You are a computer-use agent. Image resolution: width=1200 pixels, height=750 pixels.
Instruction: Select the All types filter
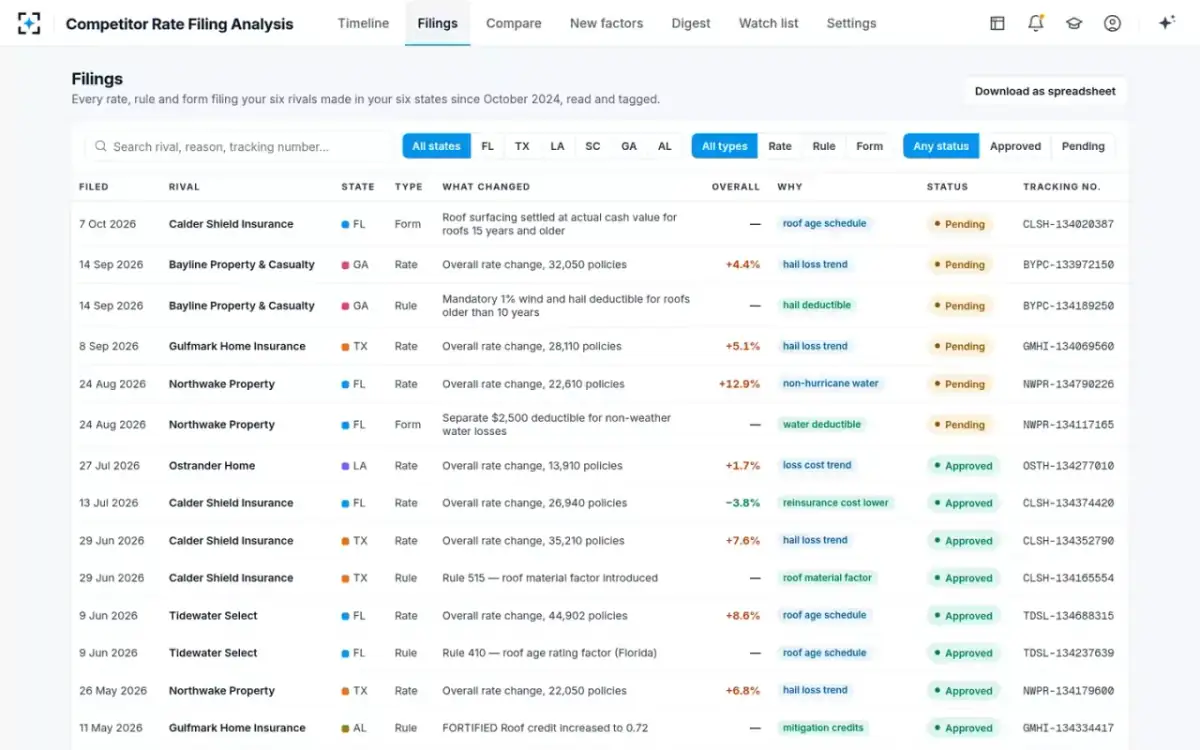pos(724,146)
